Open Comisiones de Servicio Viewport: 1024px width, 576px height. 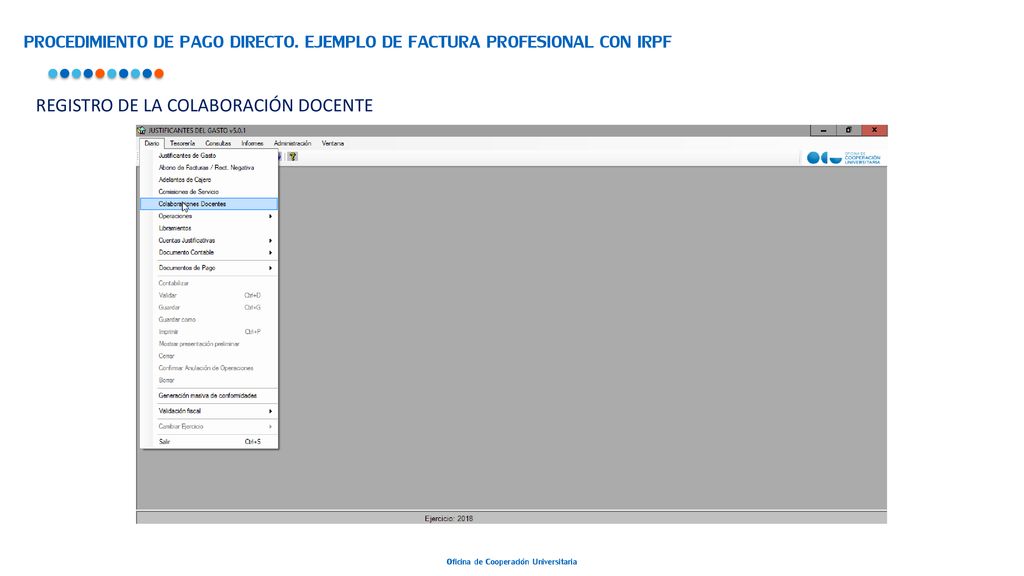pos(209,192)
